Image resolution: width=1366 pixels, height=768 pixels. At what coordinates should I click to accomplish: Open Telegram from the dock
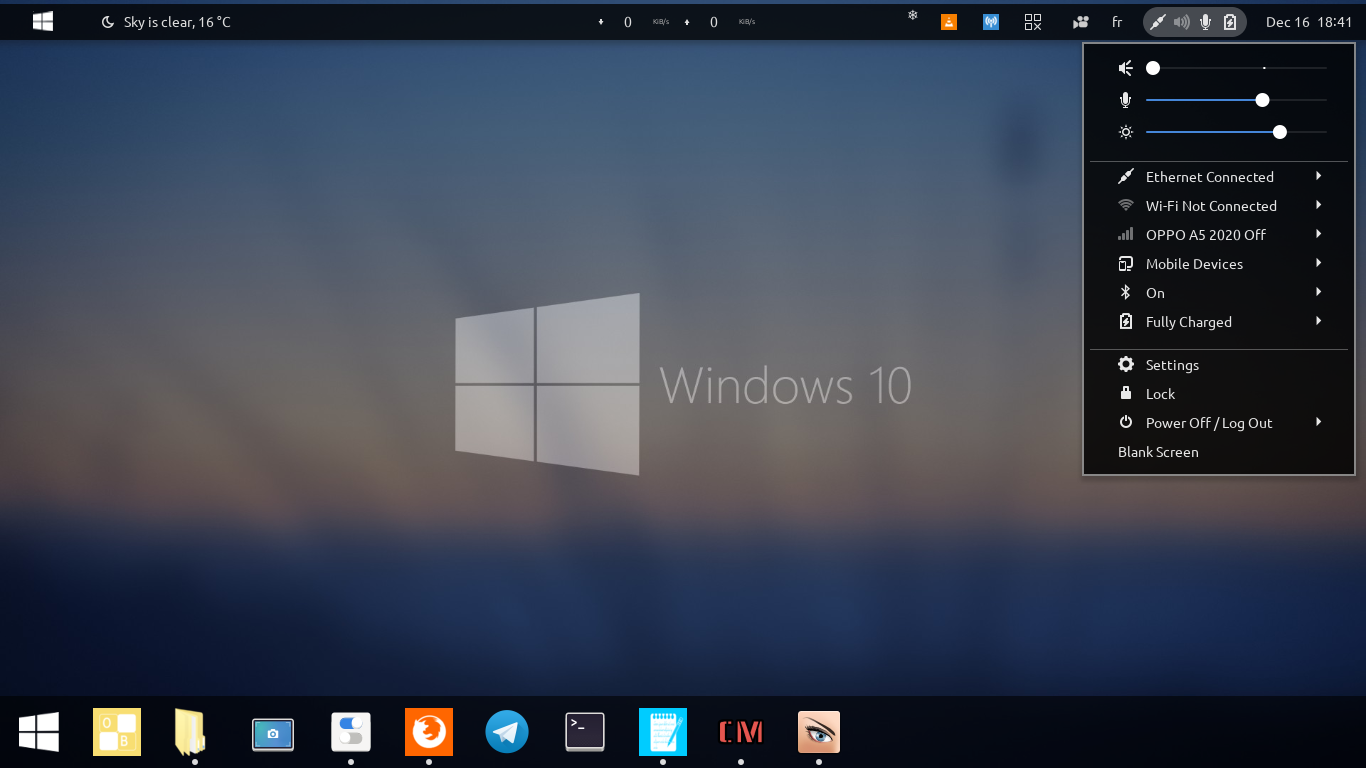pos(507,732)
